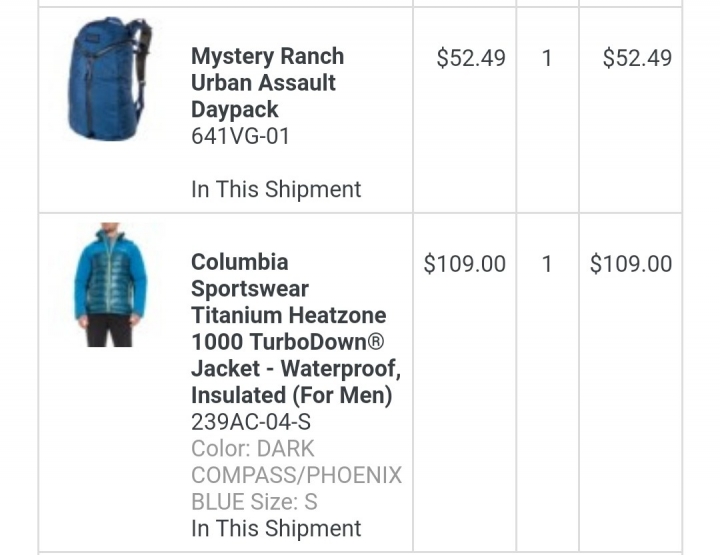Viewport: 720px width, 555px height.
Task: Click "In This Shipment" under the daypack
Action: pos(276,189)
